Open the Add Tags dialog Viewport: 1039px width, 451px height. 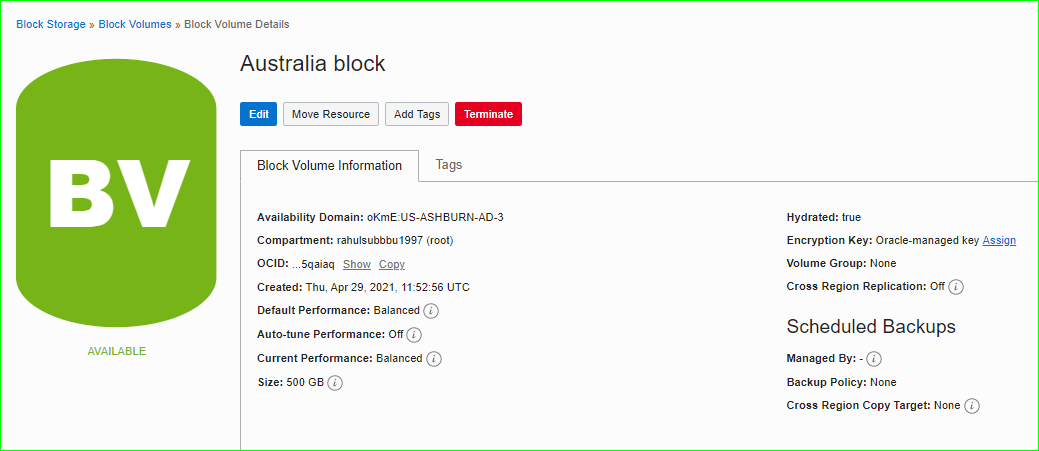[x=417, y=114]
